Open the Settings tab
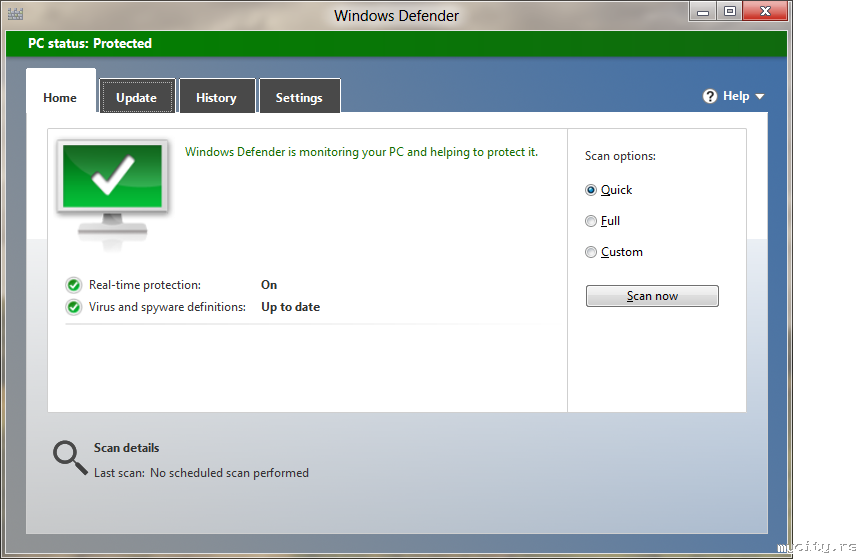 [x=299, y=96]
